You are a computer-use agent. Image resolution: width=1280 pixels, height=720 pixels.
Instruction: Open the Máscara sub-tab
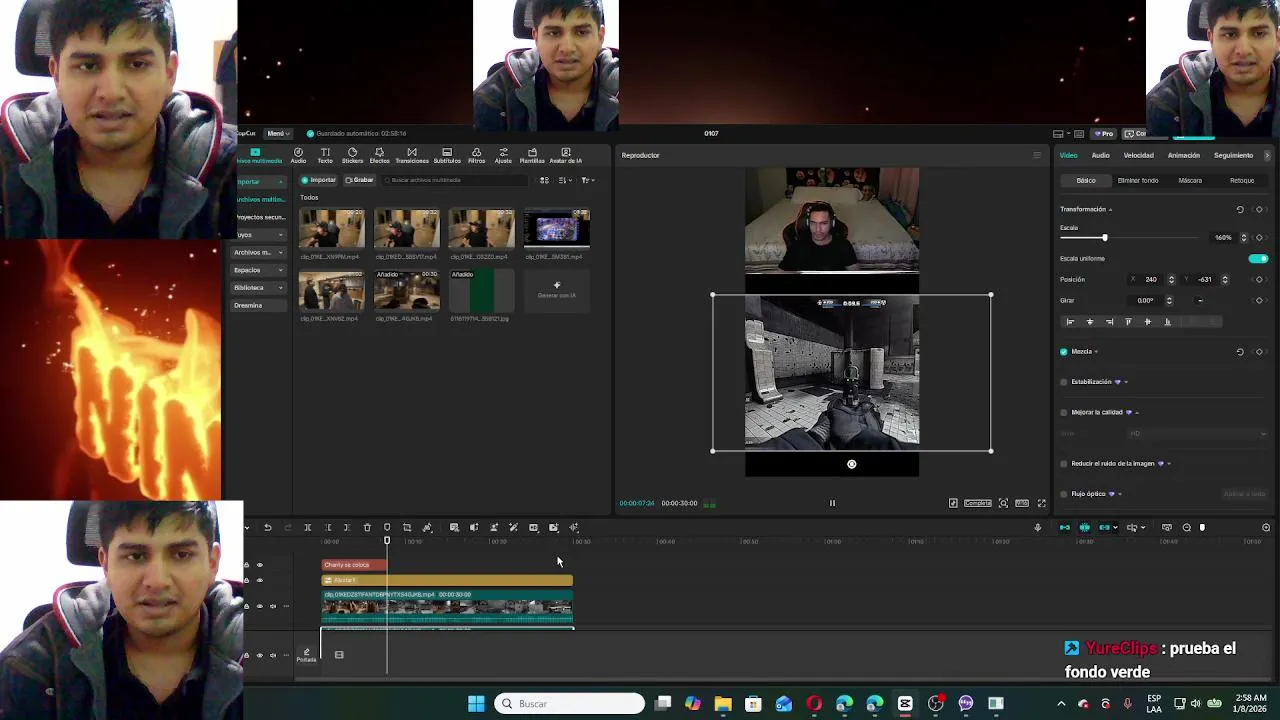coord(1190,181)
